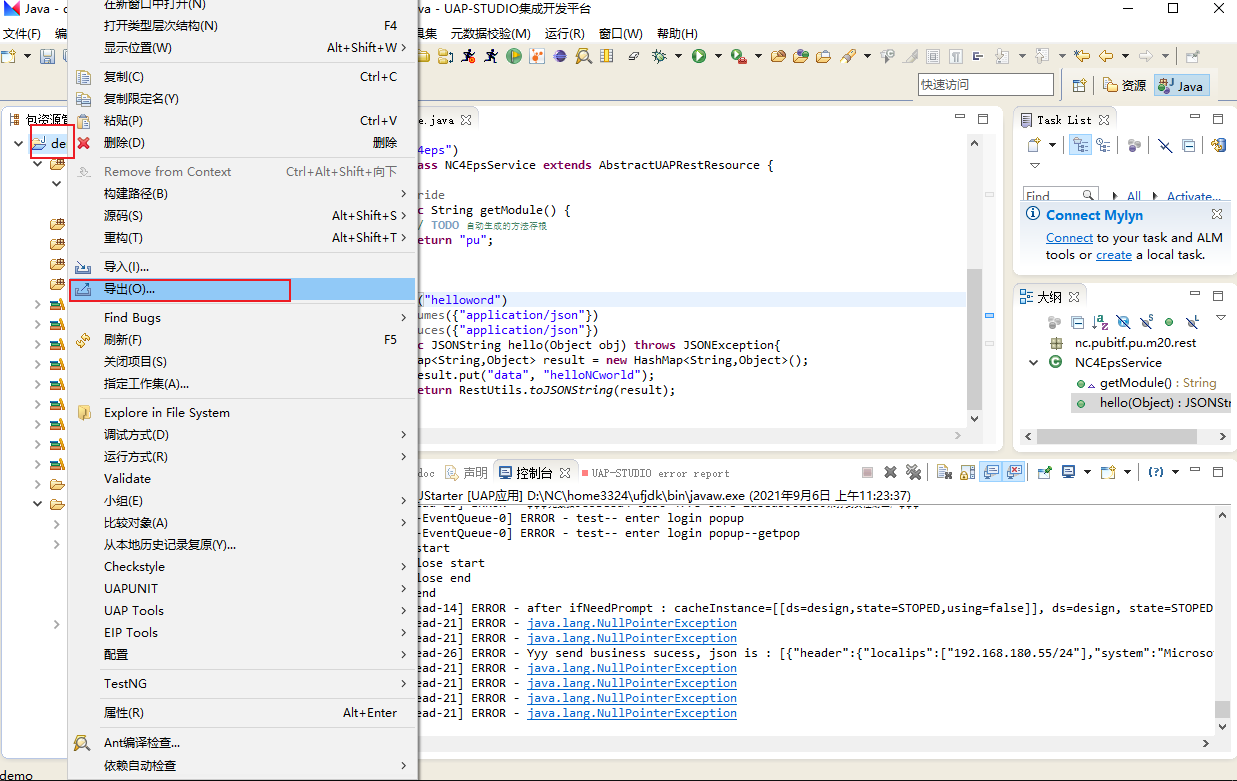Switch to the 声明 declaration tab
The image size is (1237, 781).
pos(467,473)
